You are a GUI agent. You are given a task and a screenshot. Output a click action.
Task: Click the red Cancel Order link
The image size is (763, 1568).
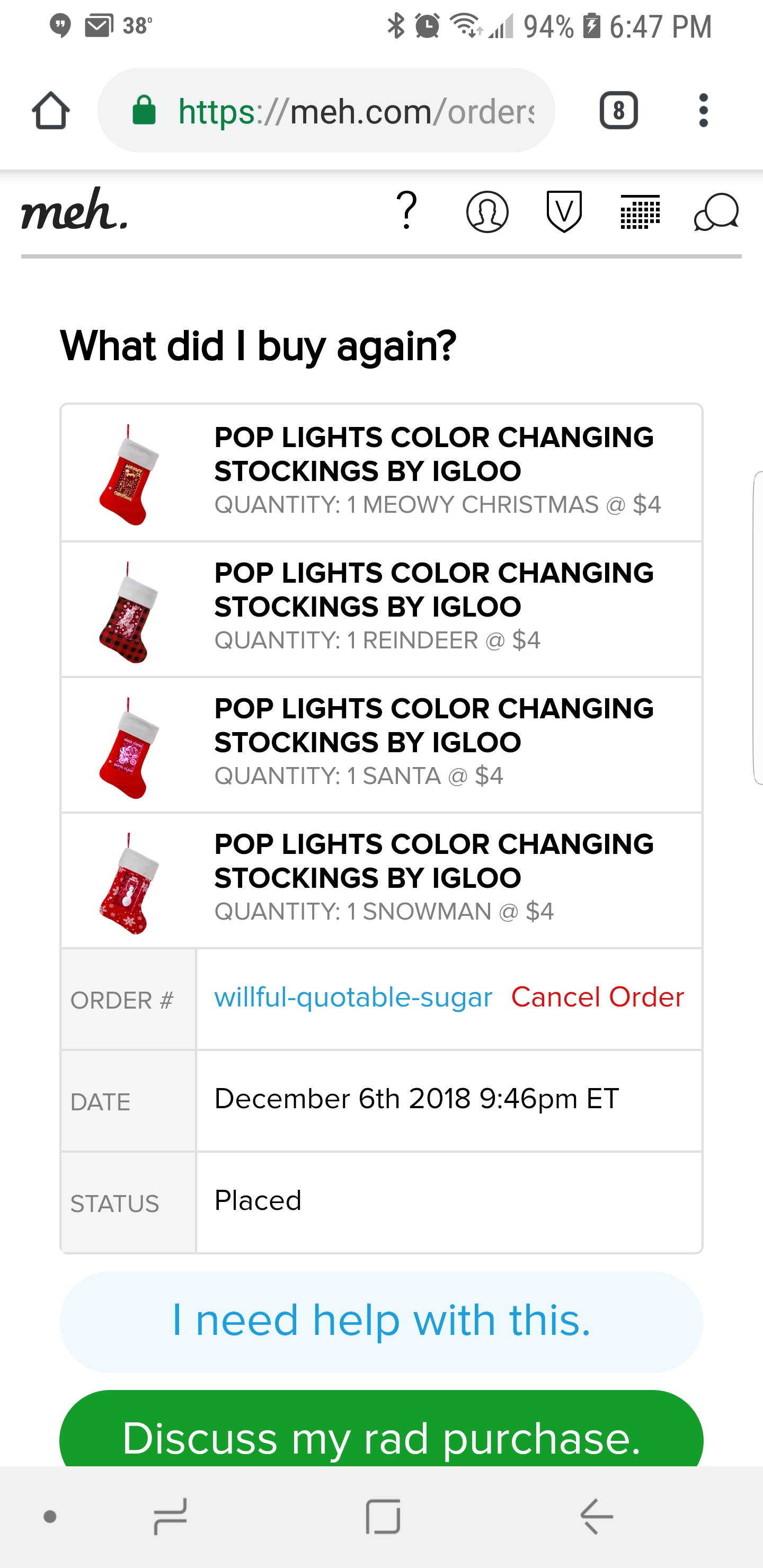click(597, 997)
